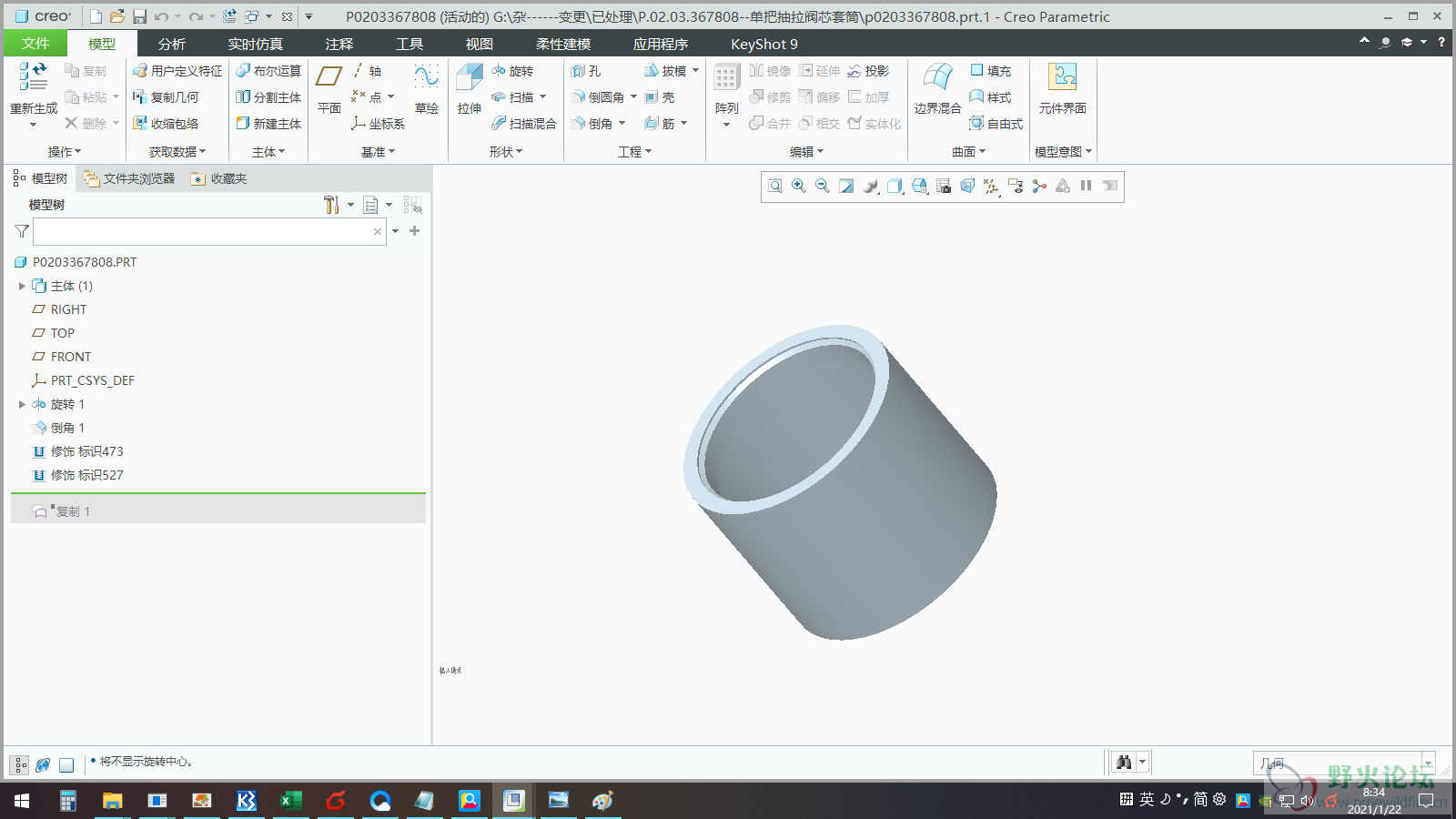
Task: Open Excel from the Windows taskbar
Action: 290,801
